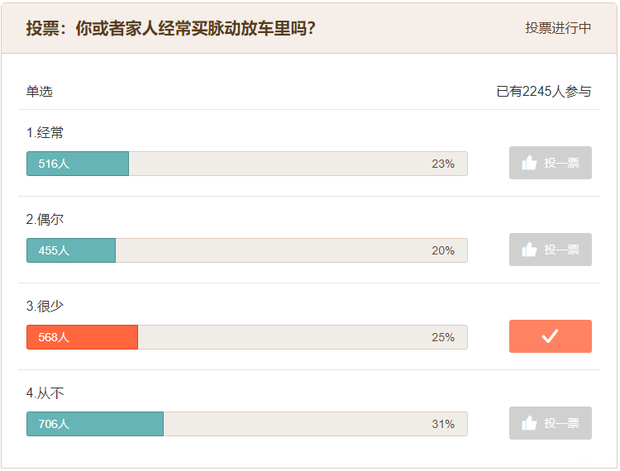Click the teal 516人 result bar
The image size is (620, 471).
pos(78,164)
